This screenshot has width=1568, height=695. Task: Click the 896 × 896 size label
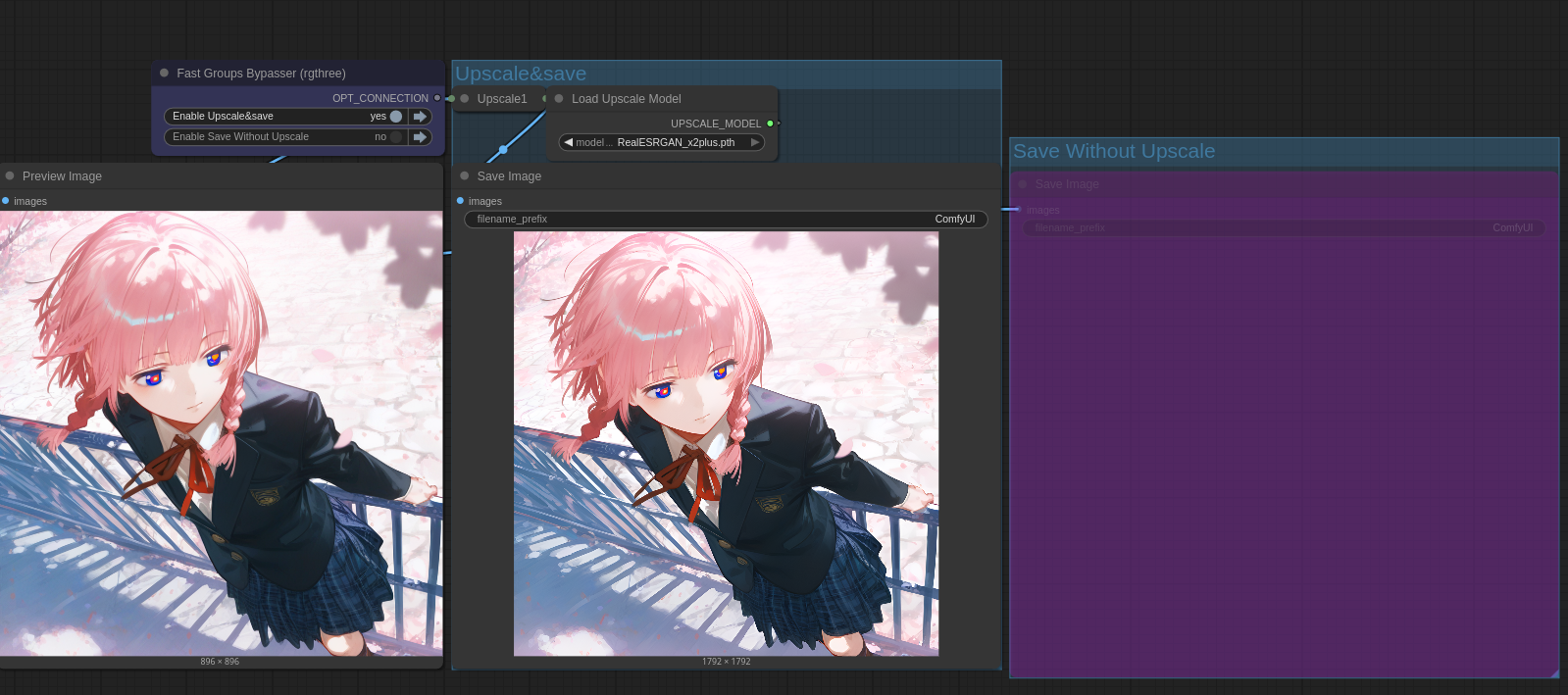tap(220, 662)
